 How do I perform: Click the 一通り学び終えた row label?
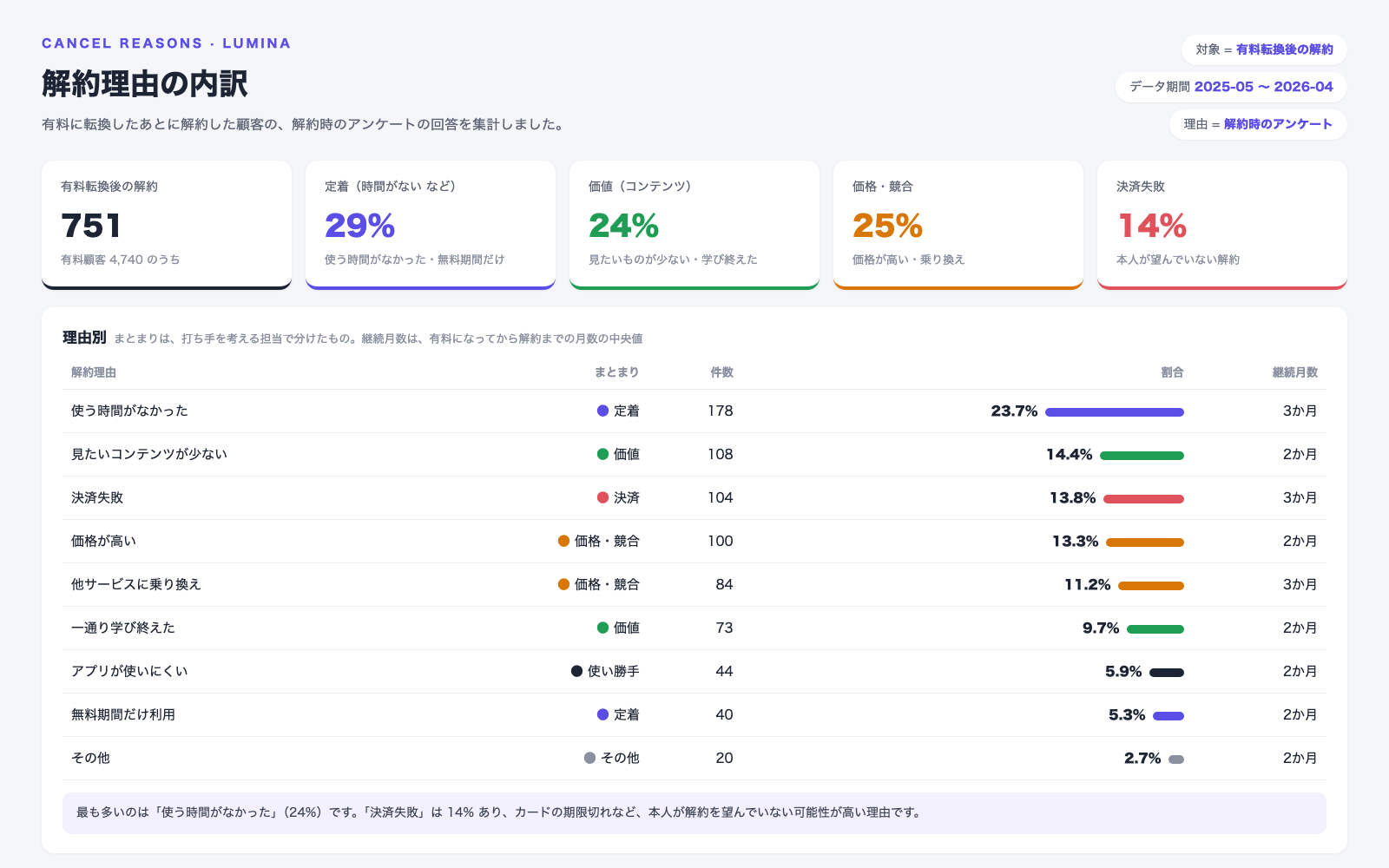[123, 628]
